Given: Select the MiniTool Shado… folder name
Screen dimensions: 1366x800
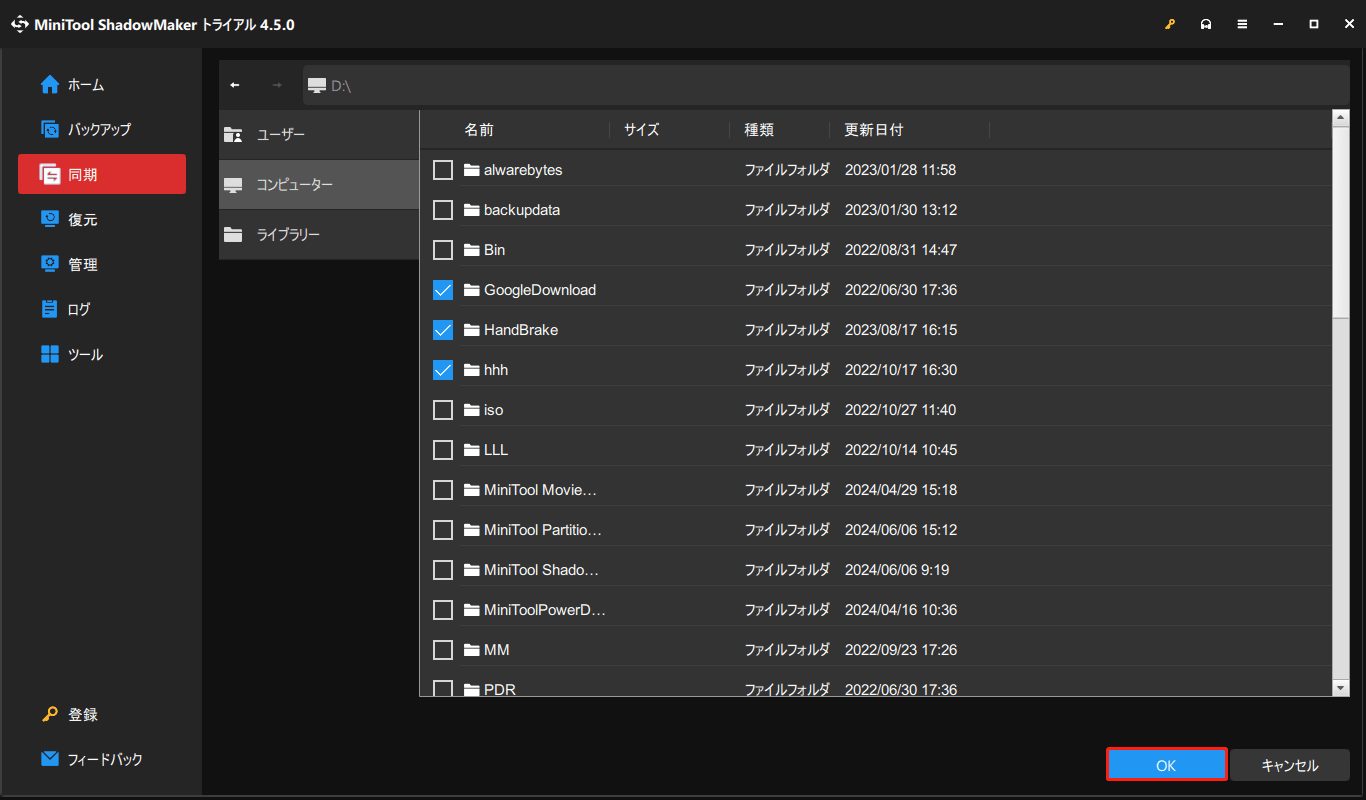Looking at the screenshot, I should pyautogui.click(x=541, y=570).
